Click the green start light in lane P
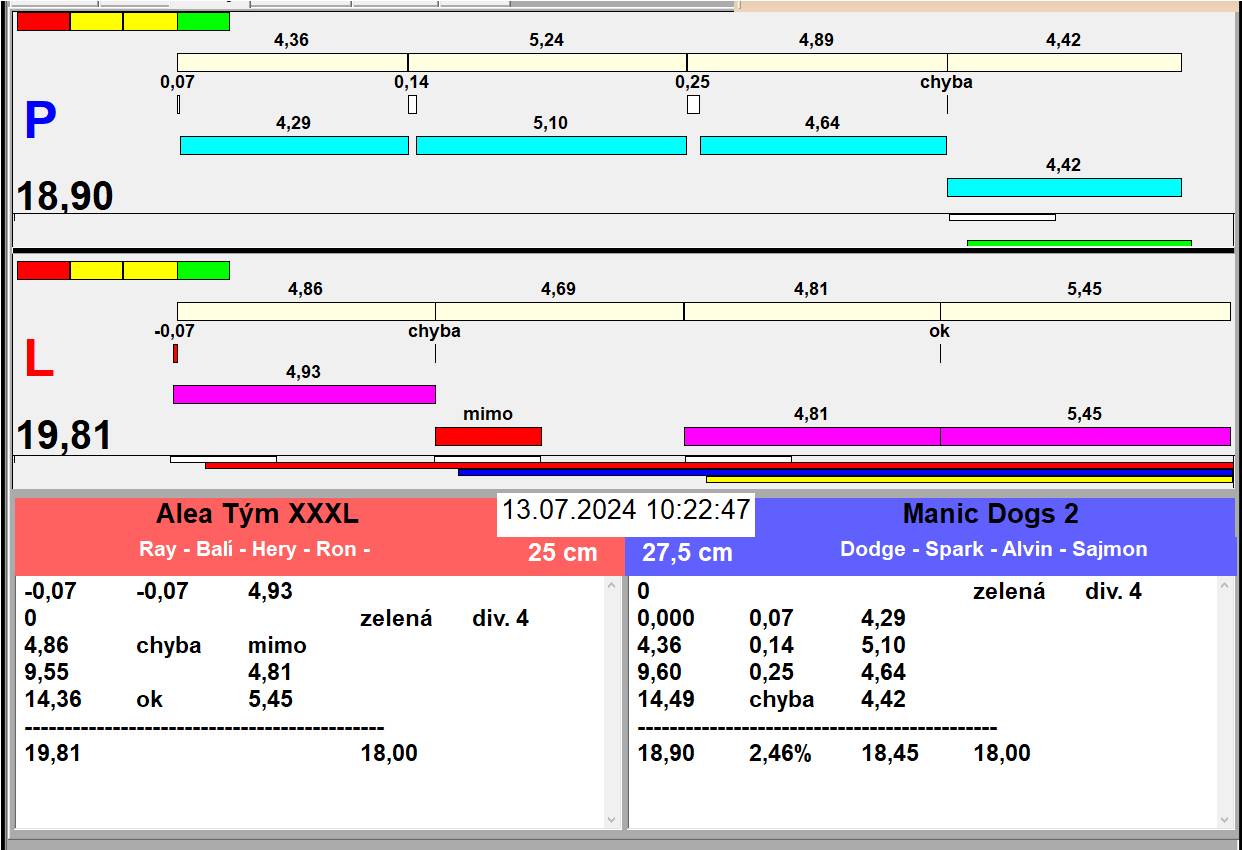1242x850 pixels. (x=203, y=21)
